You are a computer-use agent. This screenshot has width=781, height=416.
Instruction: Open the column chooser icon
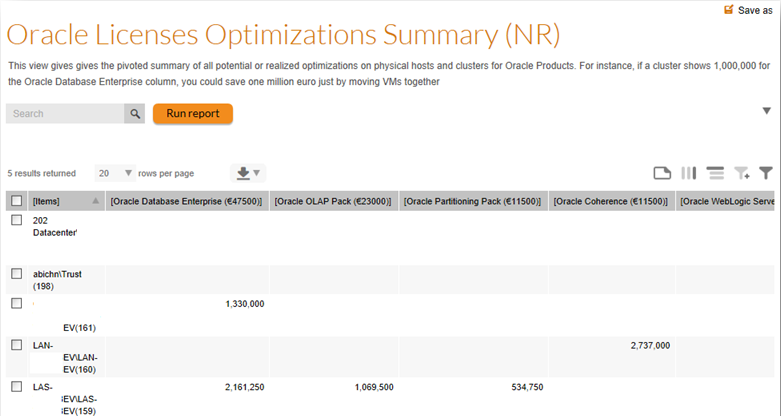tap(689, 173)
